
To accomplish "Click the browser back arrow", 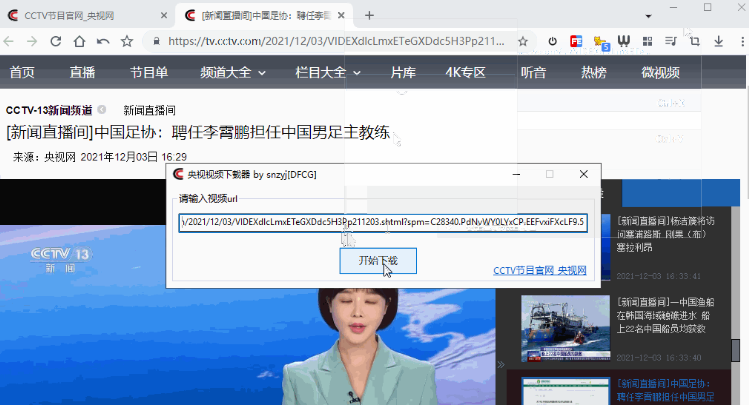I will [9, 42].
